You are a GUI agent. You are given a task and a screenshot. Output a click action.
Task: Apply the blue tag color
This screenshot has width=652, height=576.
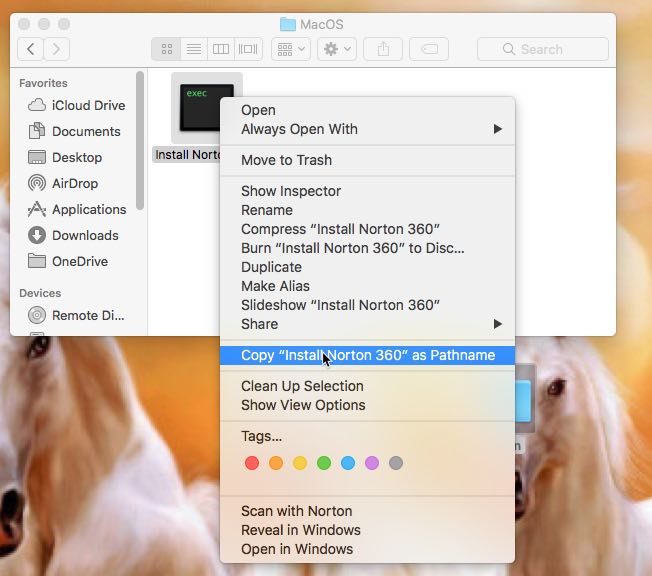coord(348,463)
